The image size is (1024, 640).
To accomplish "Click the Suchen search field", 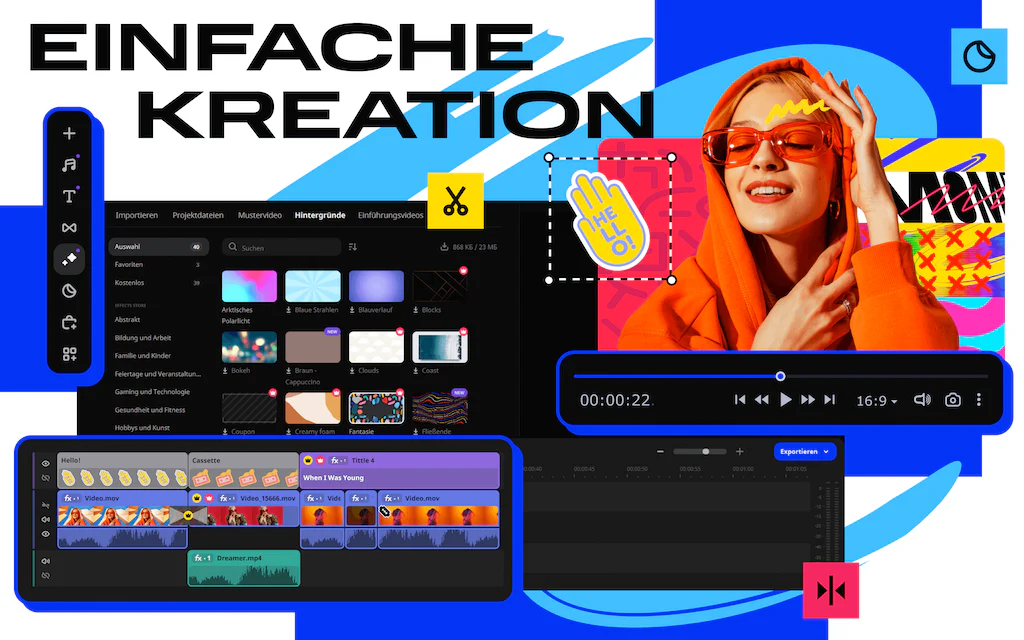I will pyautogui.click(x=281, y=247).
